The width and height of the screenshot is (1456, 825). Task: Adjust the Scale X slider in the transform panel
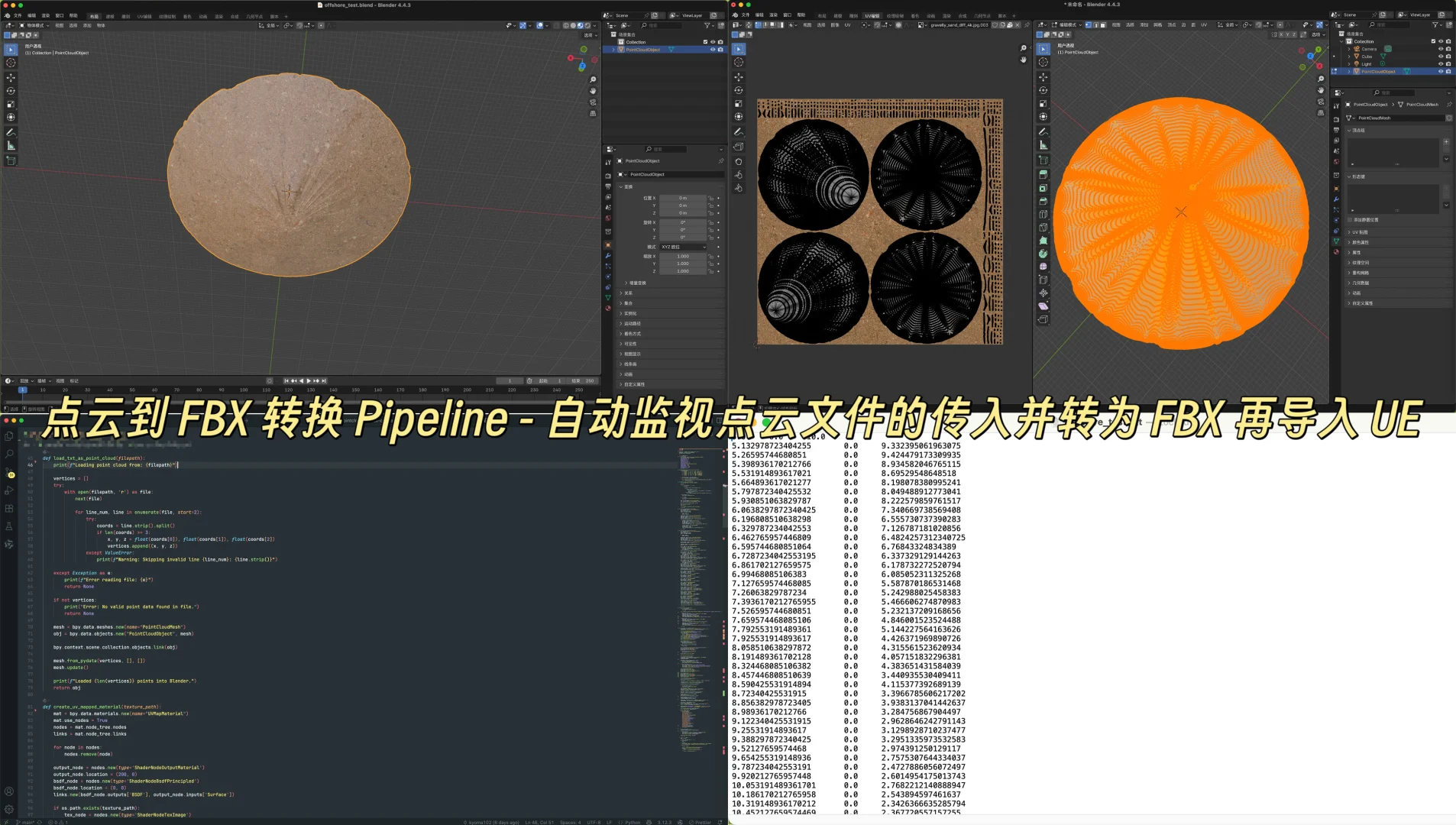(x=683, y=257)
